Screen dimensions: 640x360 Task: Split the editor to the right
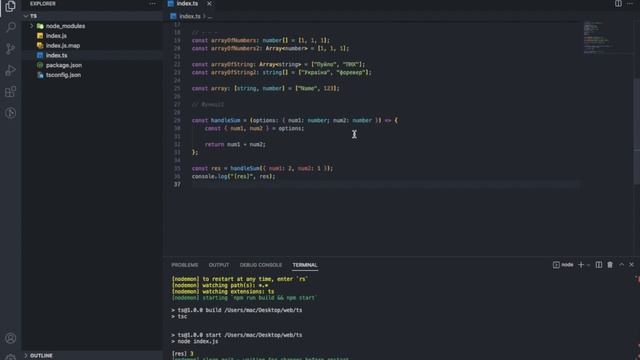(618, 4)
